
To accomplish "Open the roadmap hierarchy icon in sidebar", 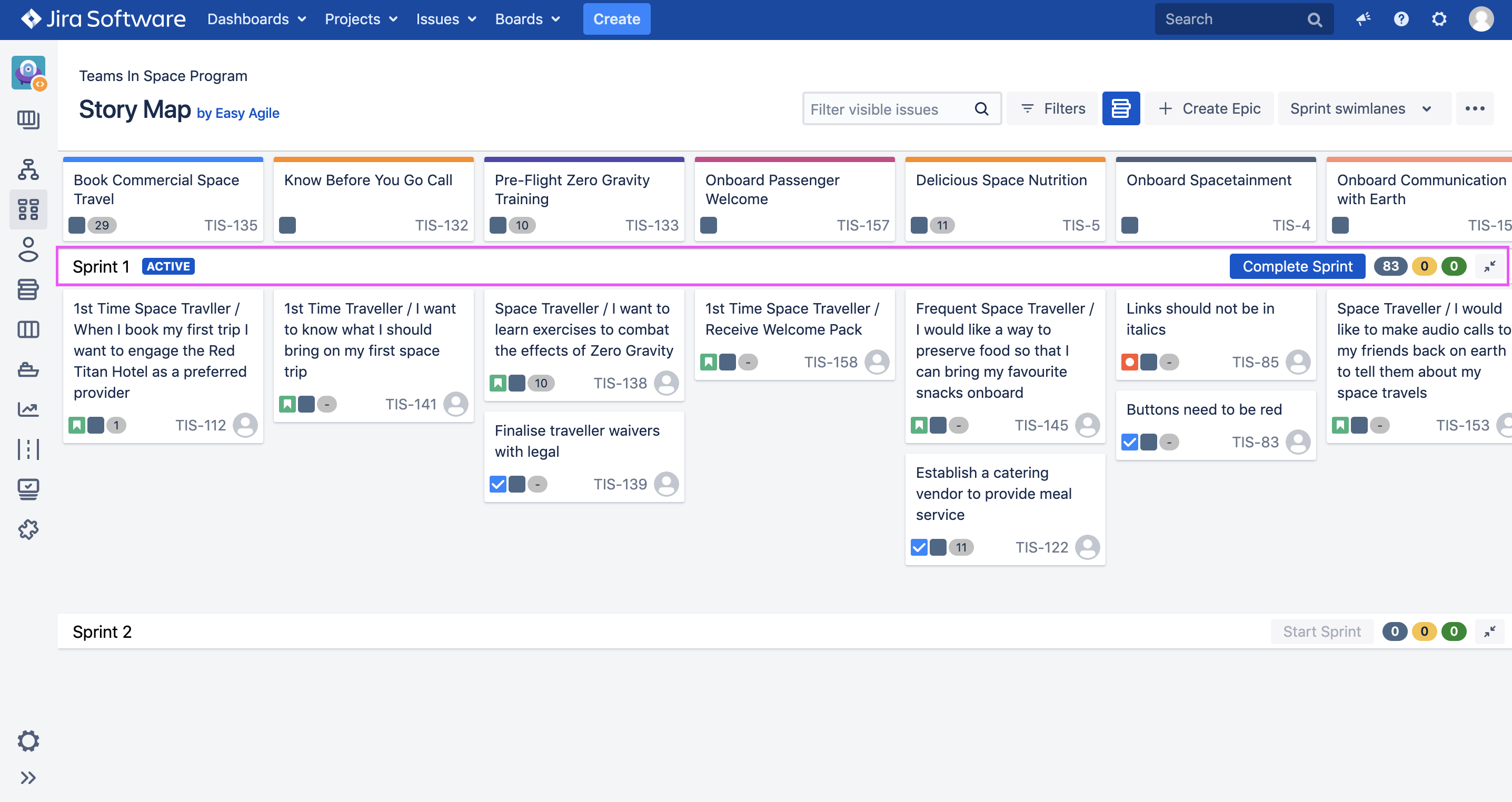I will click(28, 169).
